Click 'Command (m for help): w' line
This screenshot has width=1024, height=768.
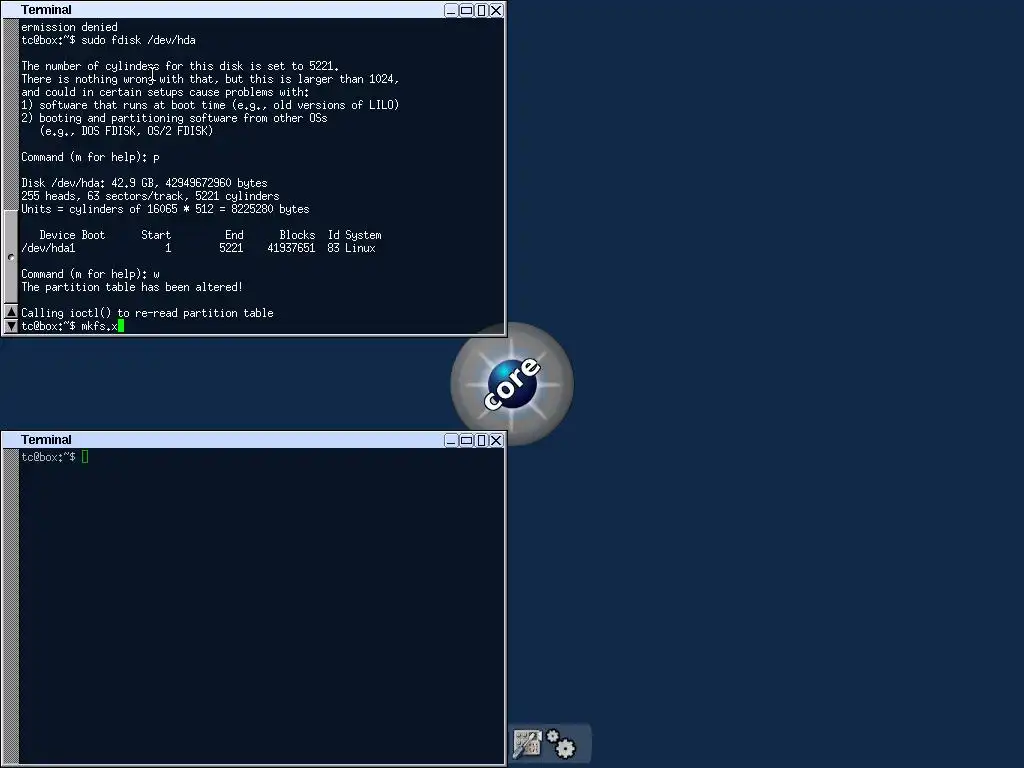[x=90, y=274]
